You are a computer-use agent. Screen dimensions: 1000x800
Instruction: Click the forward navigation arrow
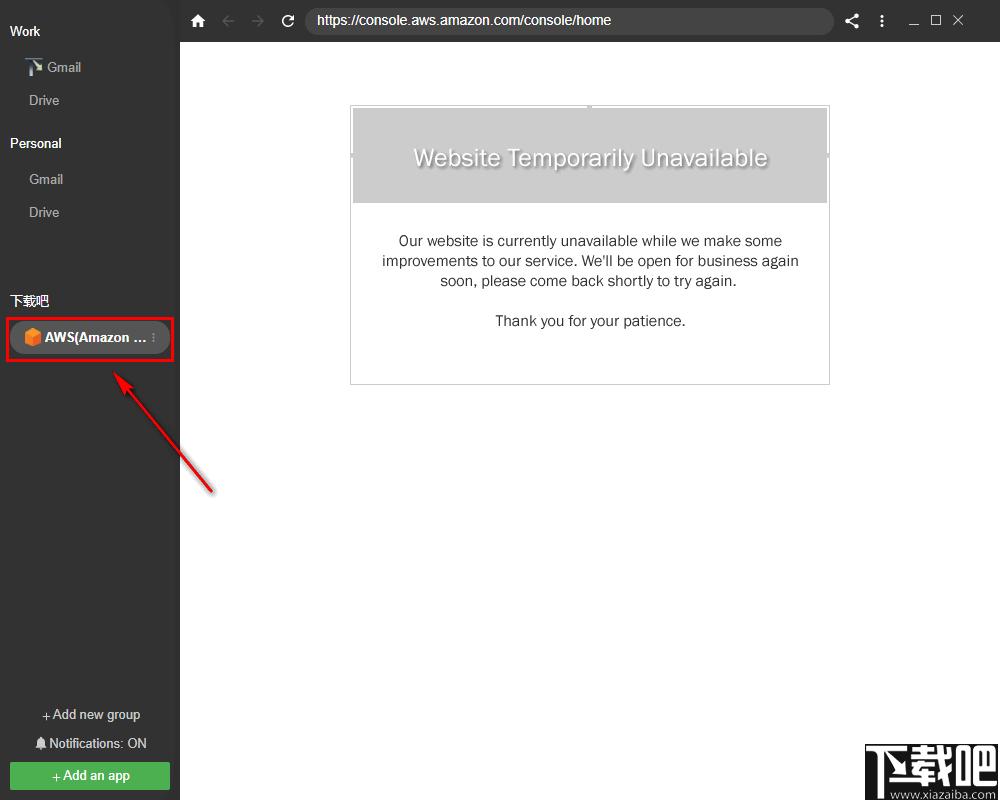[258, 21]
